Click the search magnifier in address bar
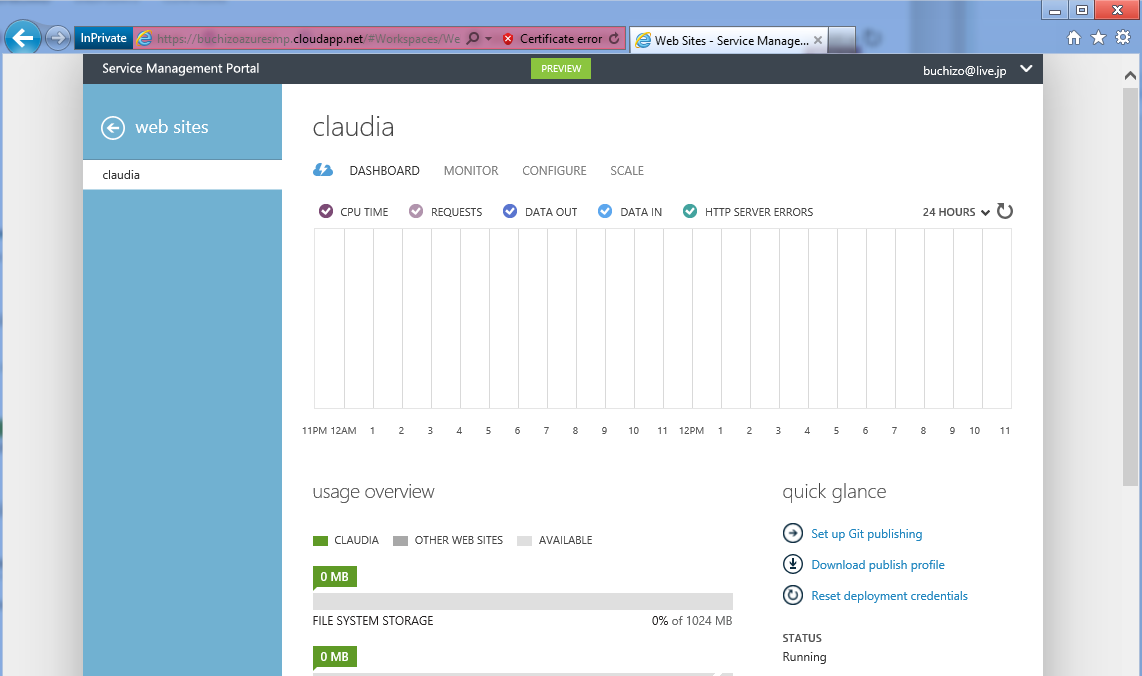The width and height of the screenshot is (1142, 676). point(473,38)
